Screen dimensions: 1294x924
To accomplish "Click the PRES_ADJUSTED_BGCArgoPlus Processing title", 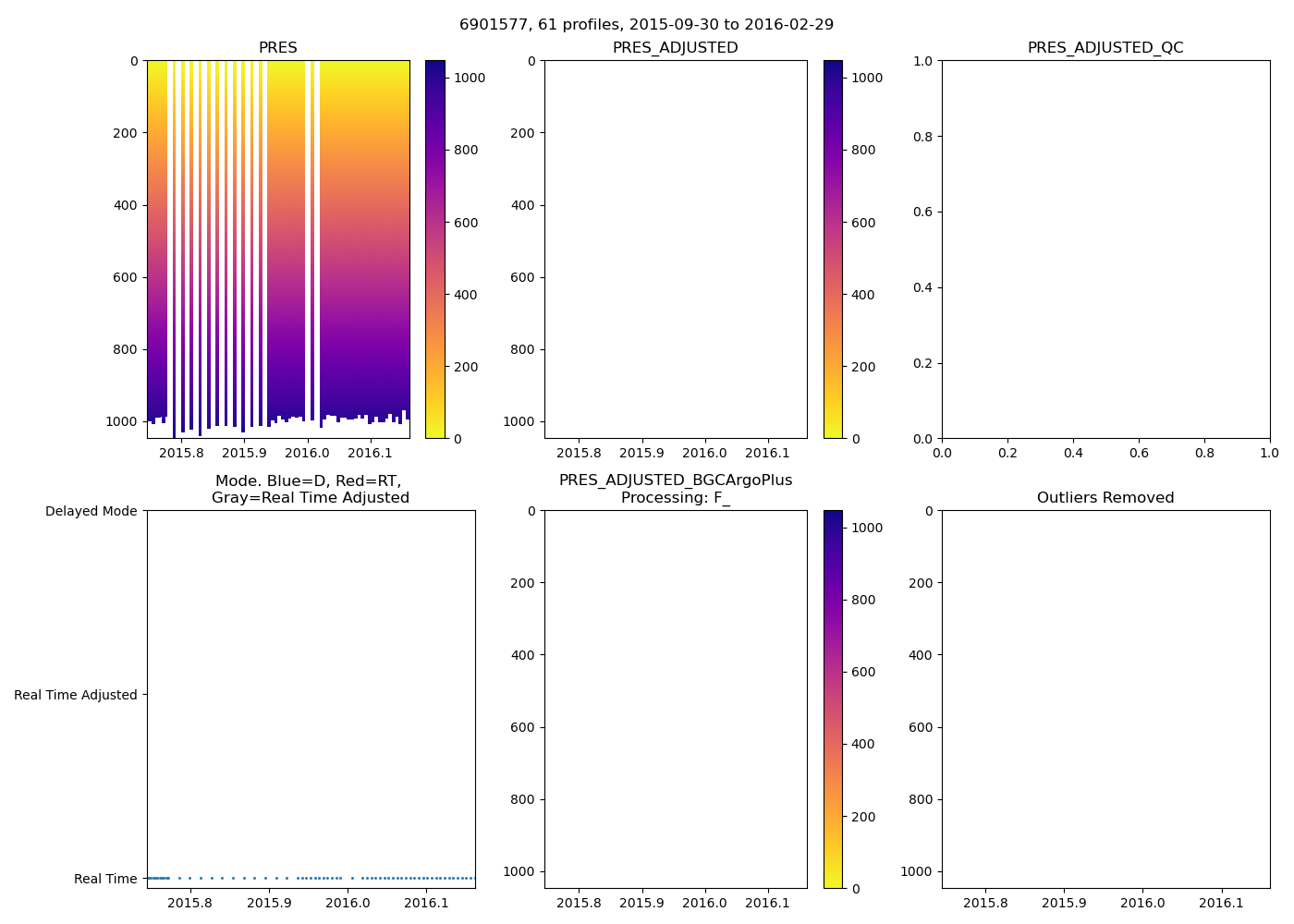I will pyautogui.click(x=675, y=489).
